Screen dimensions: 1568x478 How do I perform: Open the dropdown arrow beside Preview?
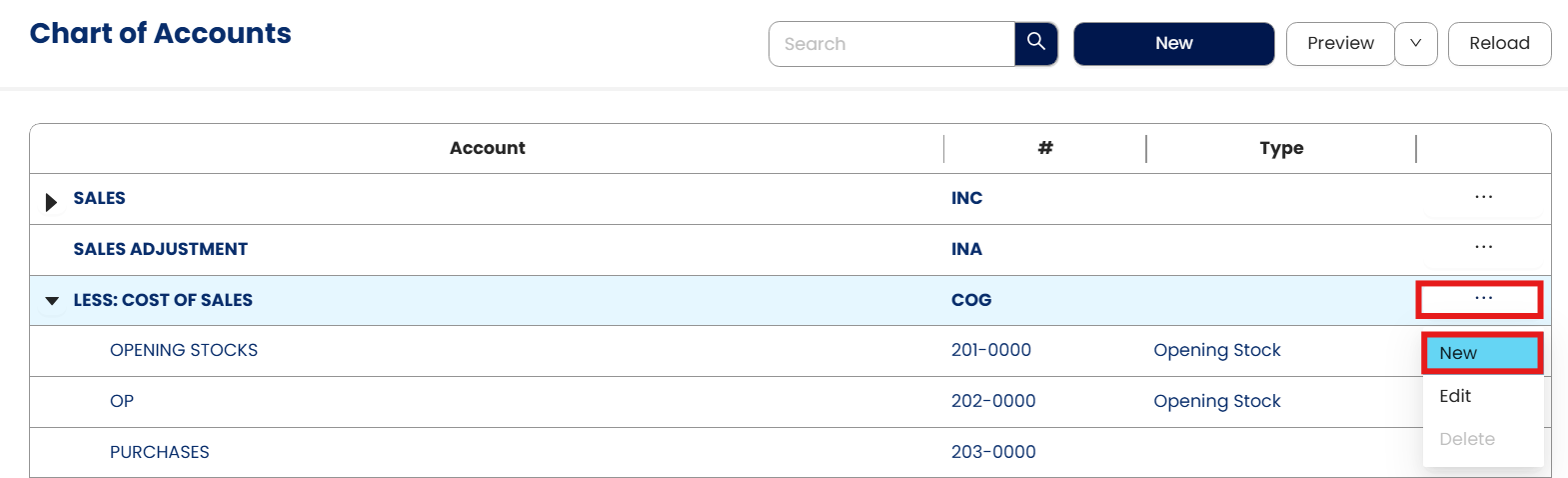click(1415, 44)
